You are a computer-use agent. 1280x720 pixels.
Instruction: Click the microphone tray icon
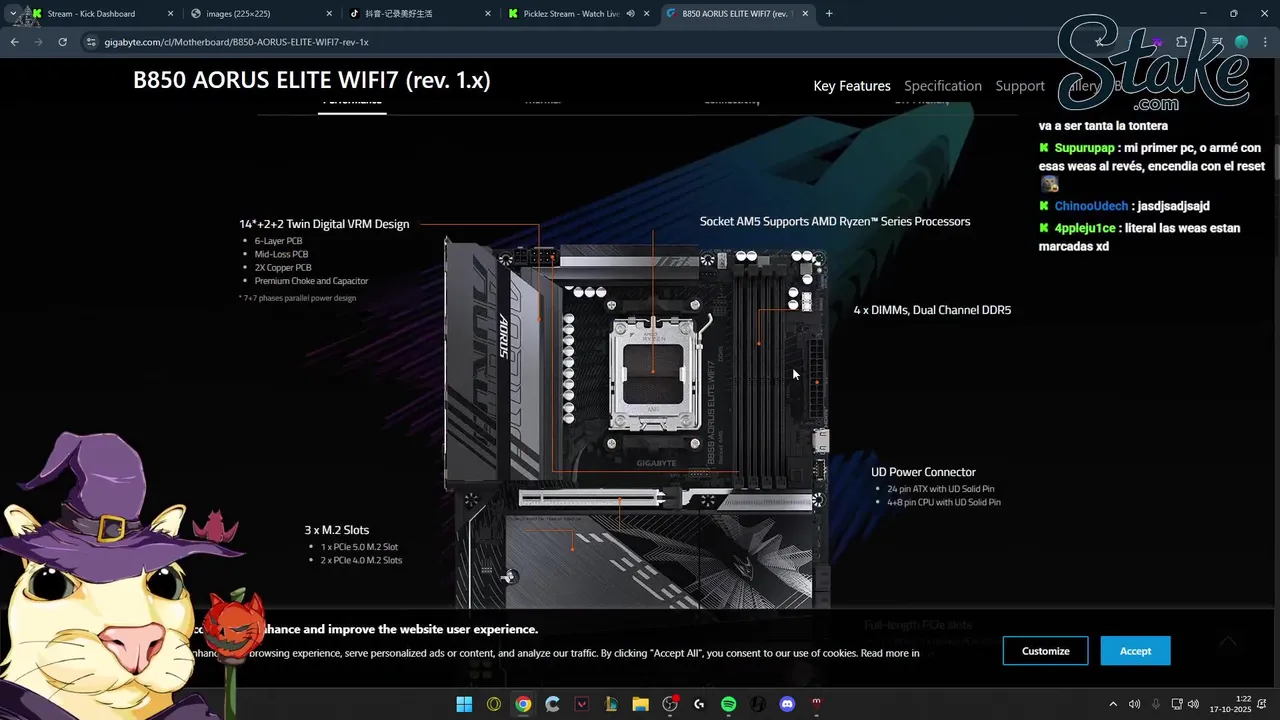pyautogui.click(x=1156, y=704)
